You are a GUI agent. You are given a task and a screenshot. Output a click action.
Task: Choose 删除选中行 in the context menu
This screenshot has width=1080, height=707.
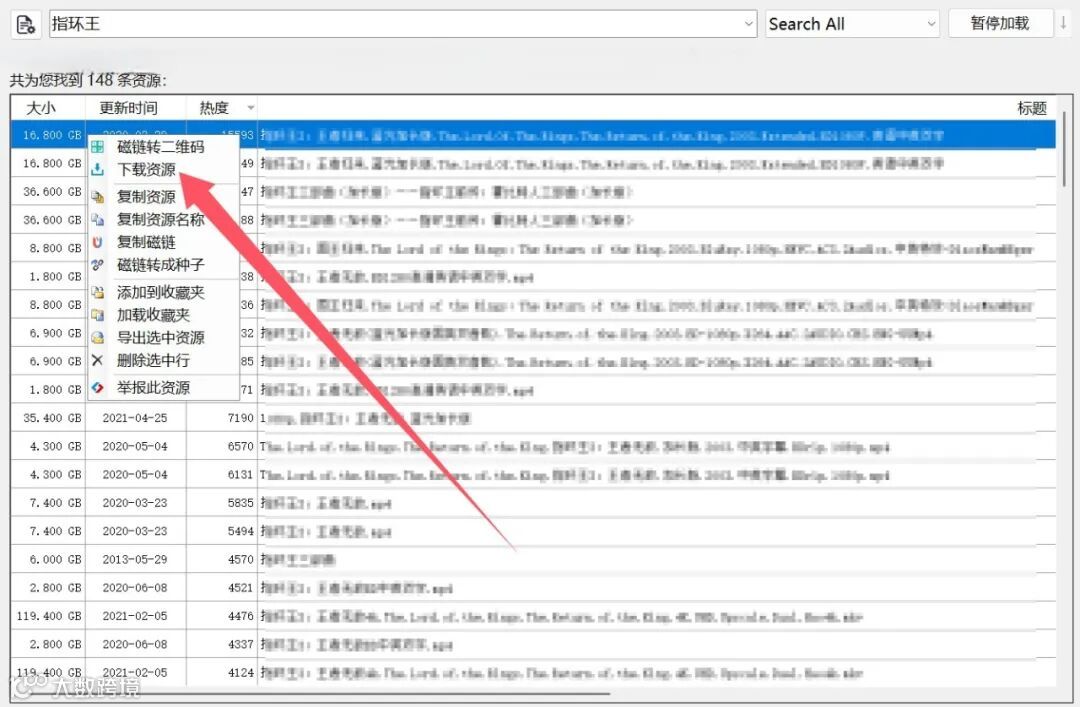pyautogui.click(x=153, y=360)
